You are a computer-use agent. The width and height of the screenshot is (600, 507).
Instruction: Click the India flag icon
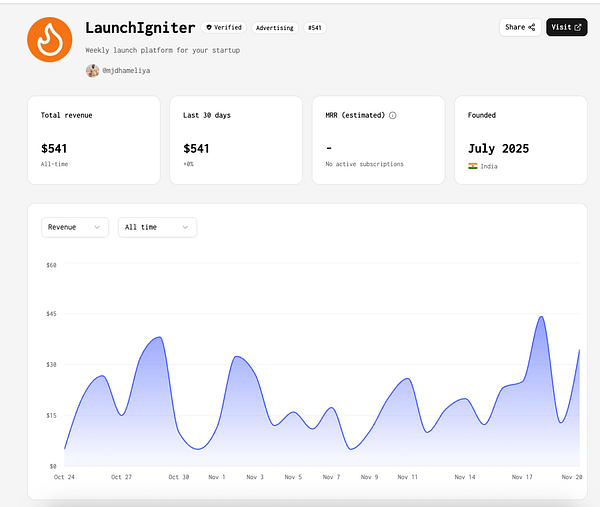(x=473, y=166)
